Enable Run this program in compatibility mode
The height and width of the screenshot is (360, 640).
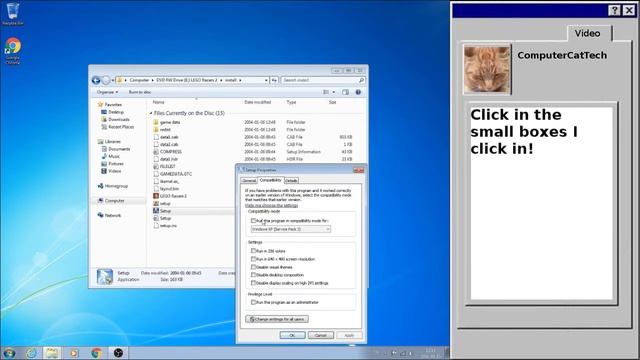coord(253,220)
